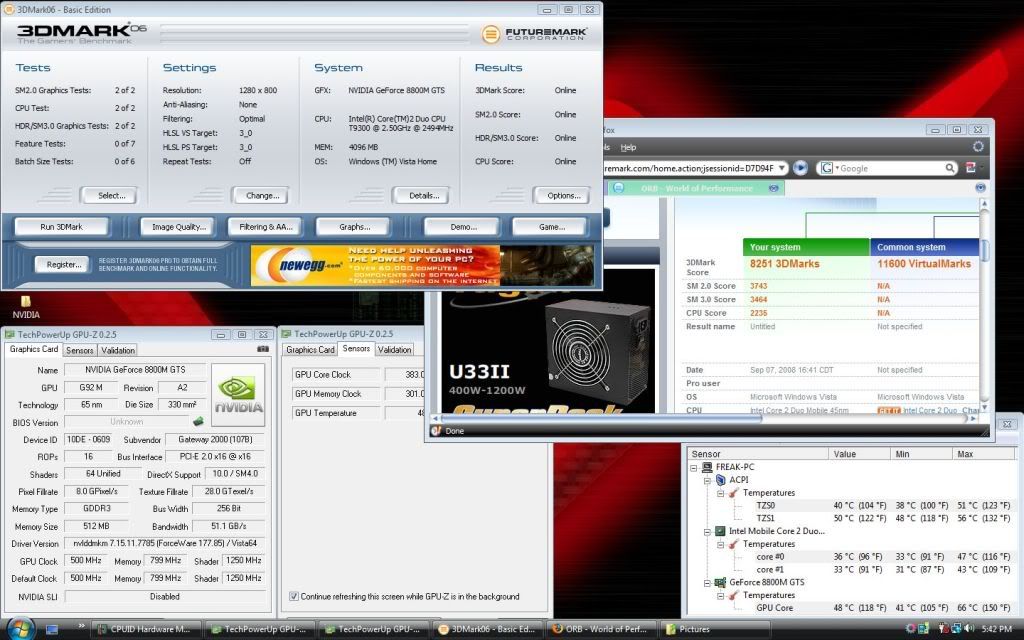Collapse the GeForce 8800M GTS node
This screenshot has width=1024, height=640.
(707, 583)
